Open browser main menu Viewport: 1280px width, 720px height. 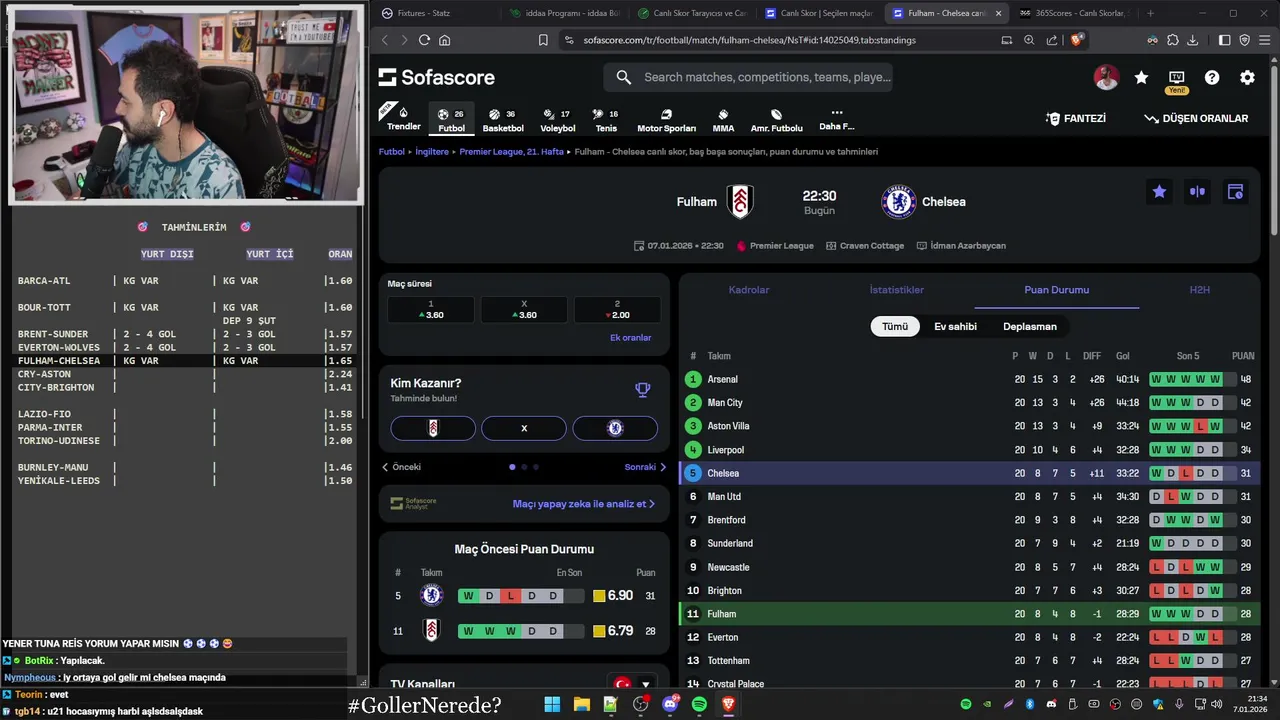pos(1265,40)
